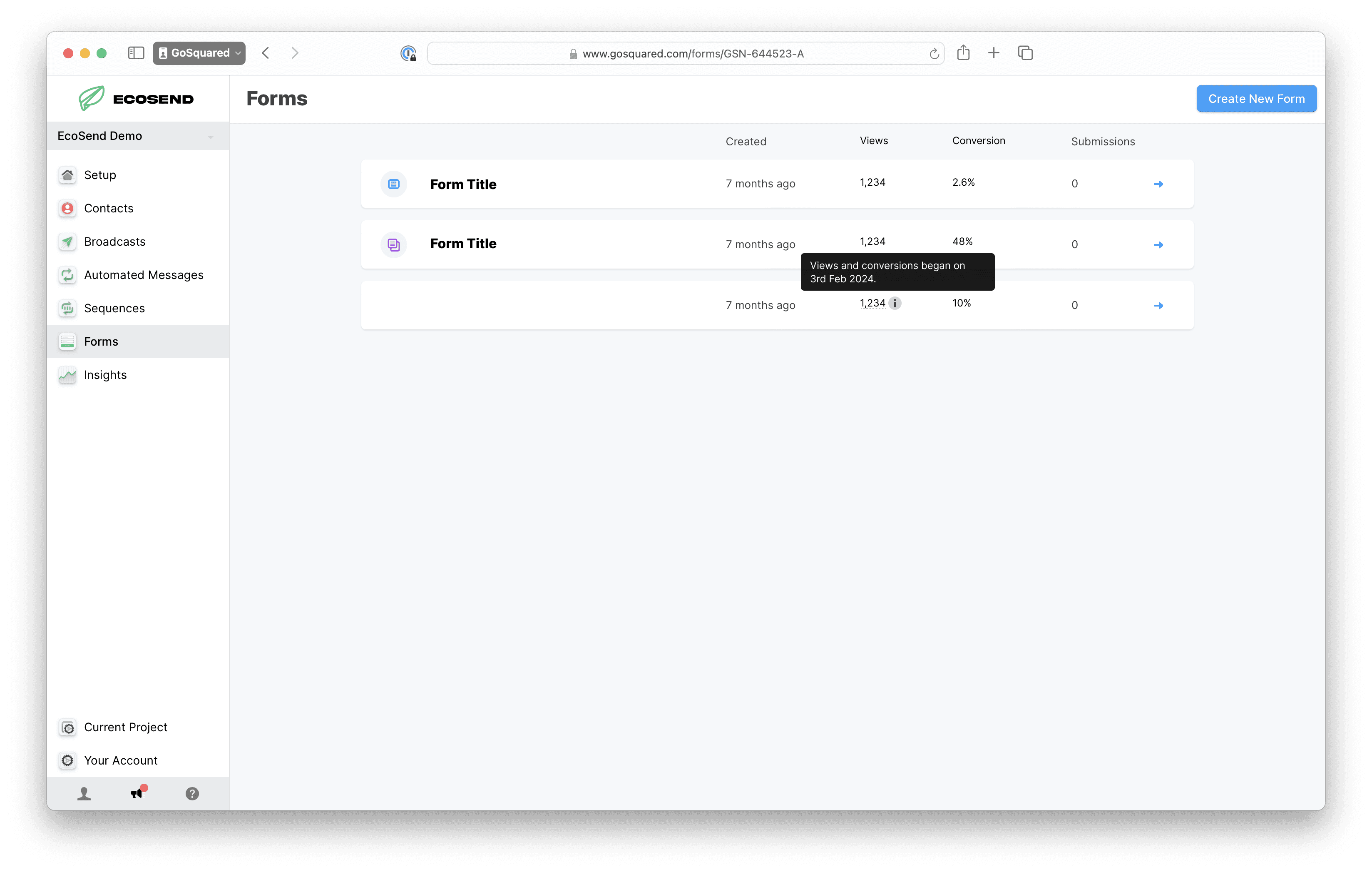Open the Setup section

point(100,174)
